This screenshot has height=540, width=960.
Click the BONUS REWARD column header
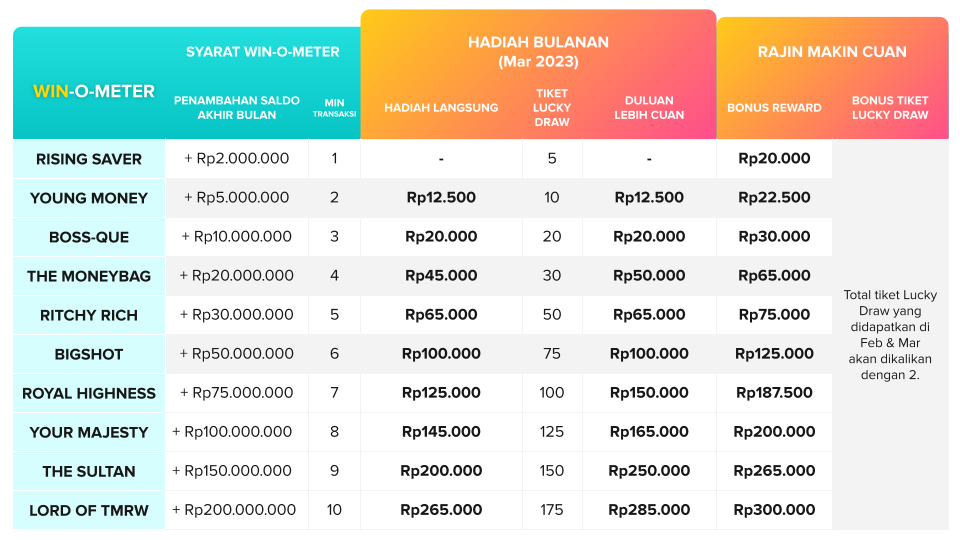(x=774, y=108)
